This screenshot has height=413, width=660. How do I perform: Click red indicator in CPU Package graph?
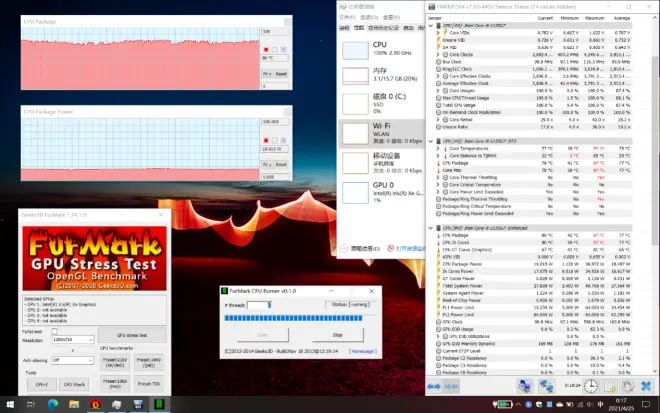pyautogui.click(x=266, y=50)
